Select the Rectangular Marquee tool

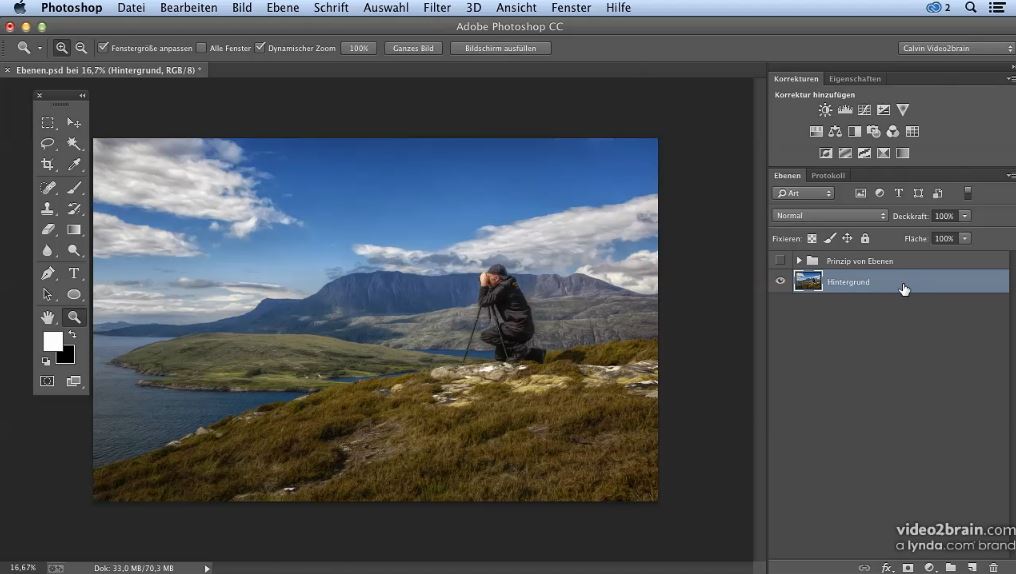point(47,122)
